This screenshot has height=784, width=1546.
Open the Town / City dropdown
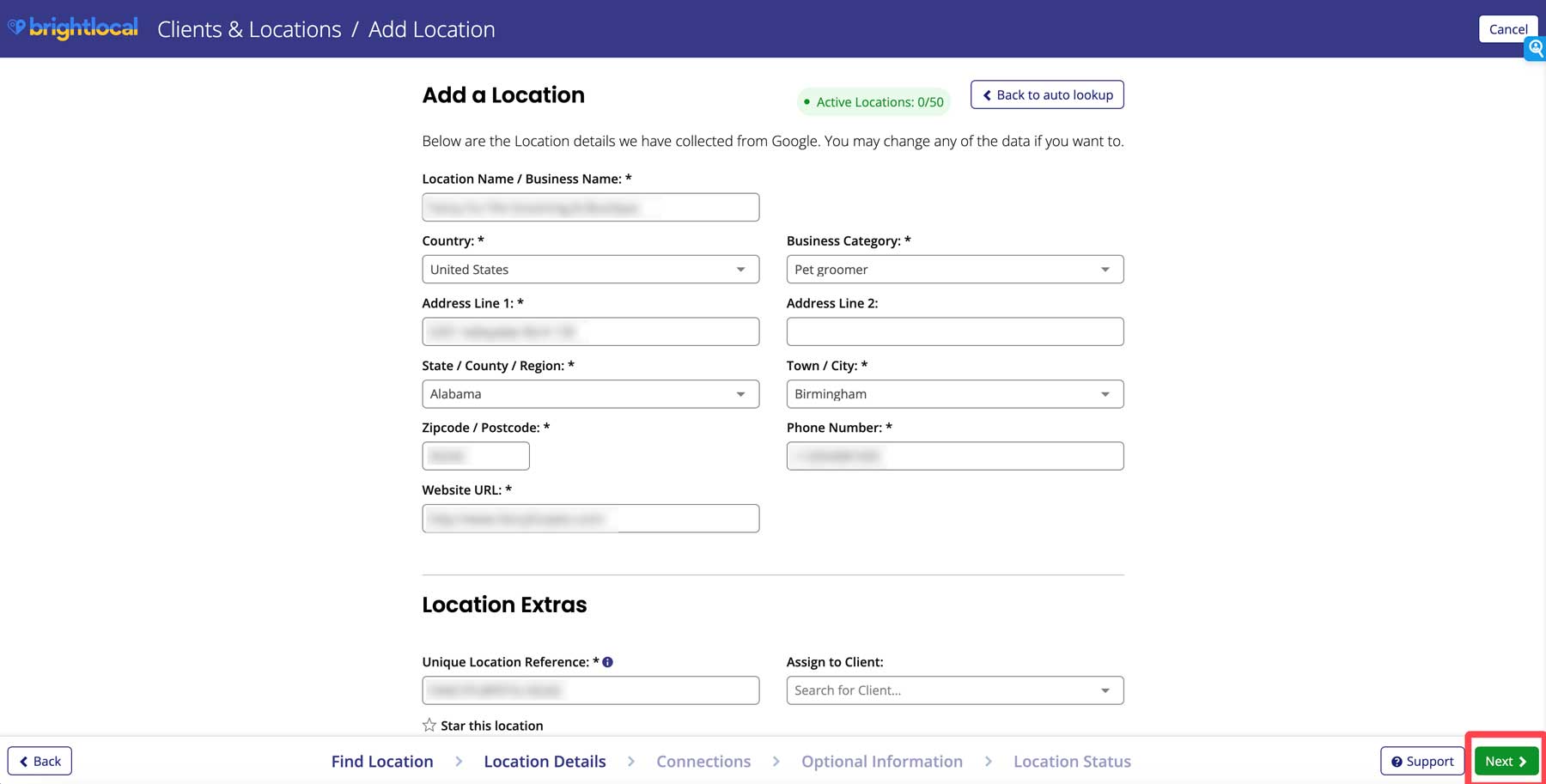(x=1105, y=393)
